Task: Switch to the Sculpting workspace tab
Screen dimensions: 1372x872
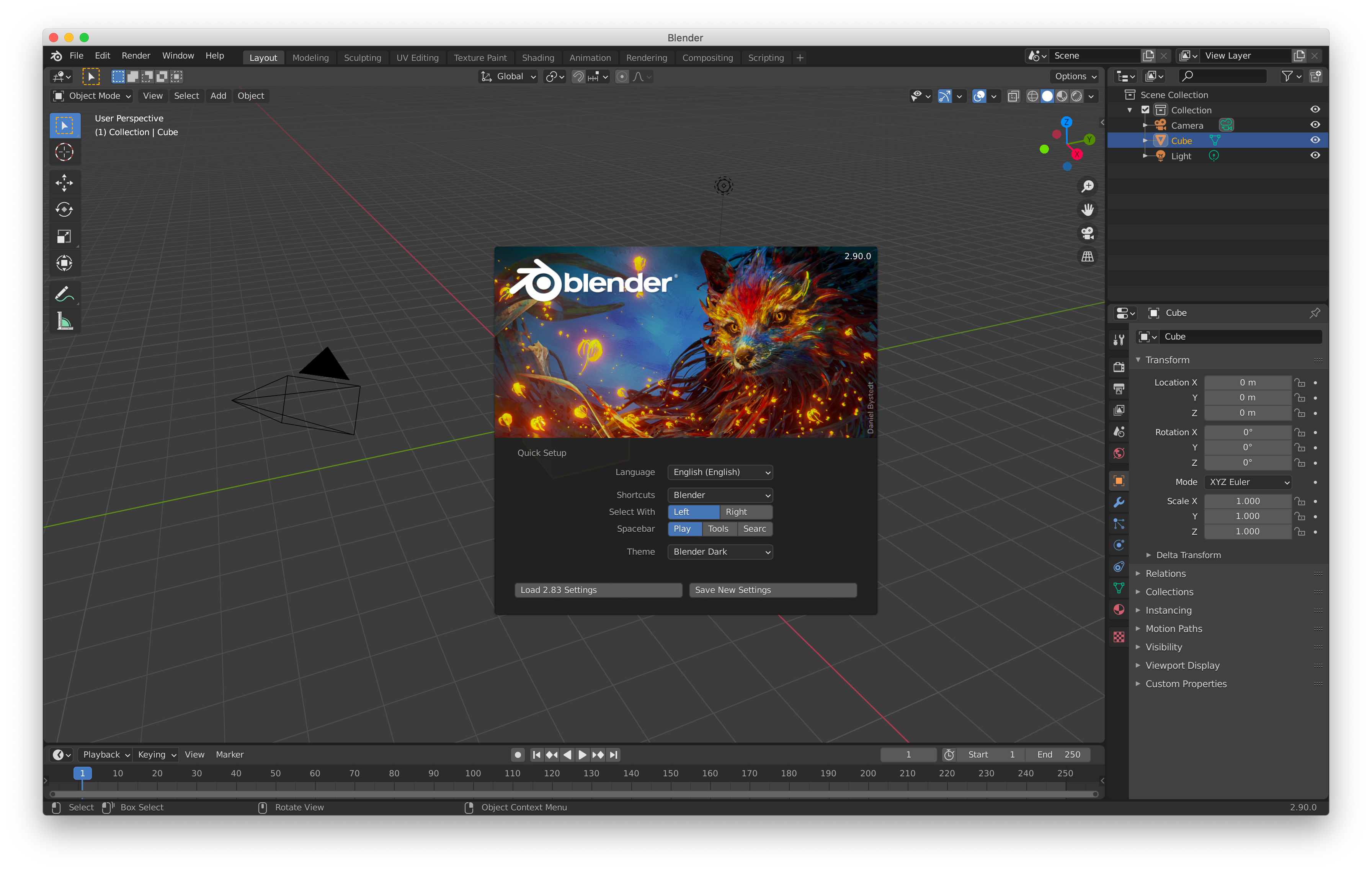Action: click(363, 57)
